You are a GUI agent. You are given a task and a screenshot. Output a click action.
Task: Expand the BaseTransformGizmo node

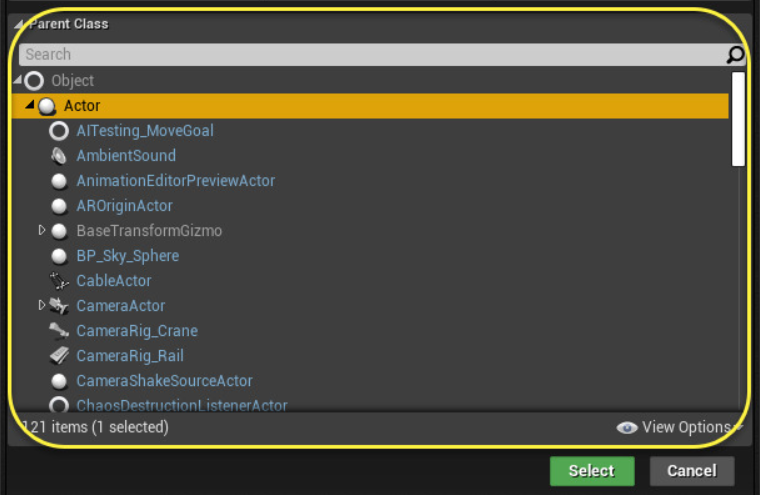[x=42, y=231]
